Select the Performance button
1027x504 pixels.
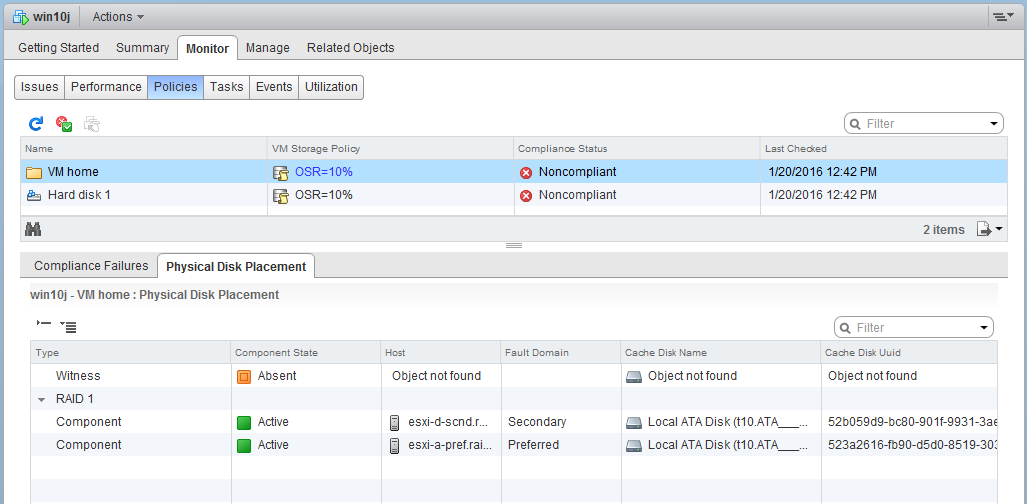106,87
